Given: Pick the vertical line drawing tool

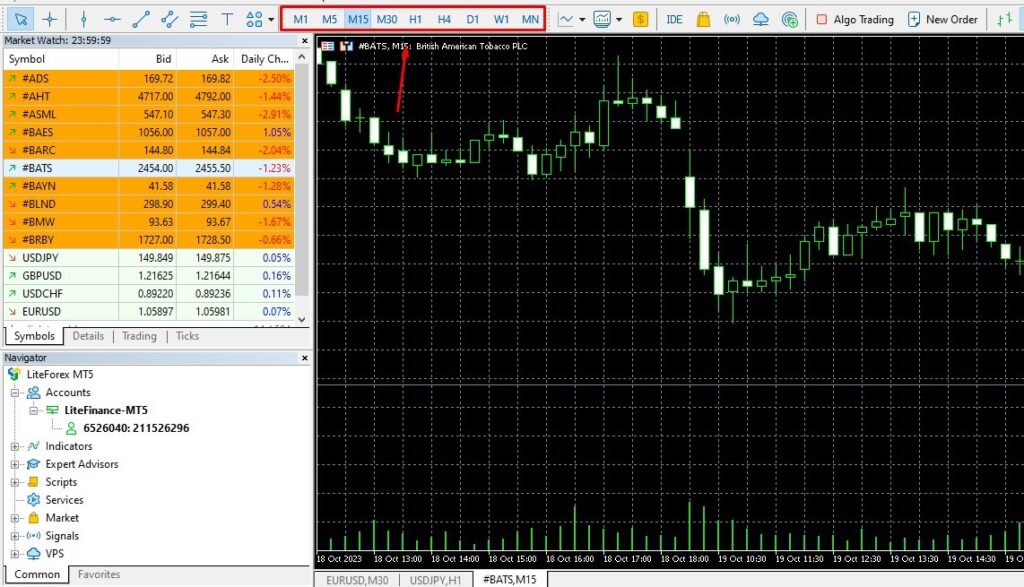Looking at the screenshot, I should pyautogui.click(x=84, y=19).
